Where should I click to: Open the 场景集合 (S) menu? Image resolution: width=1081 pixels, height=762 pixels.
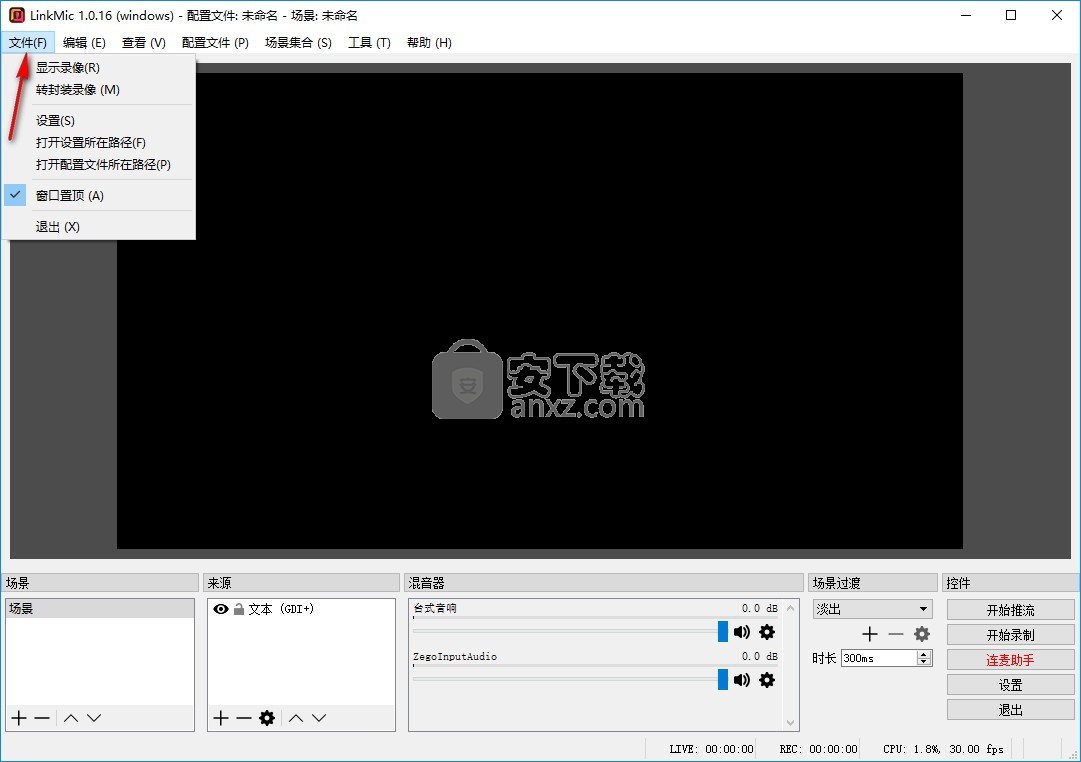point(298,43)
